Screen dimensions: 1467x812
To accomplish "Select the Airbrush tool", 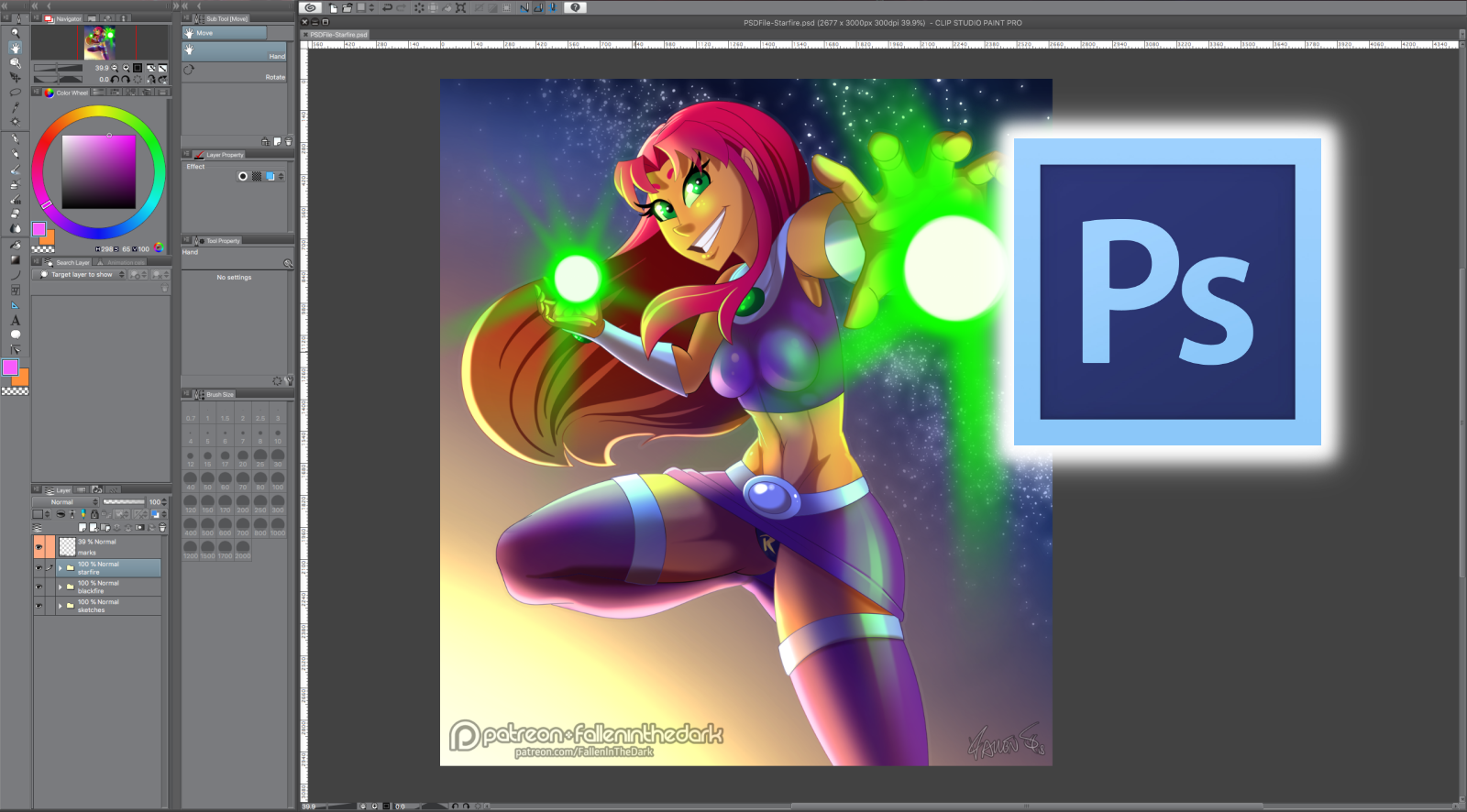I will point(15,184).
